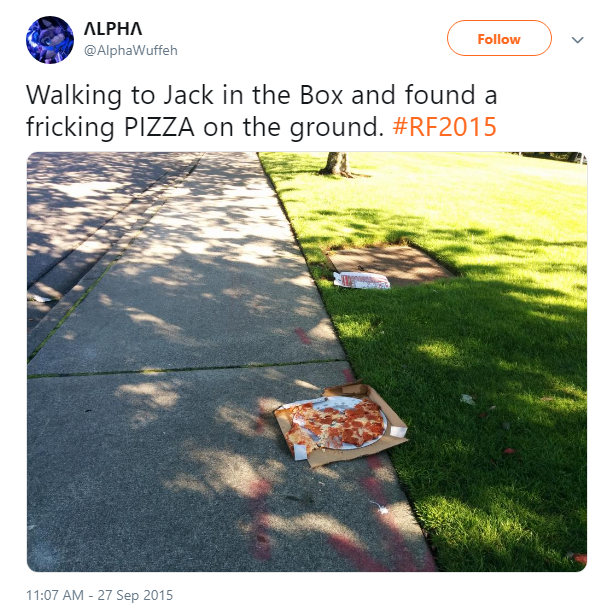Viewport: 615px width, 611px height.
Task: Open the @AlphaWuffeh handle link
Action: [x=131, y=50]
